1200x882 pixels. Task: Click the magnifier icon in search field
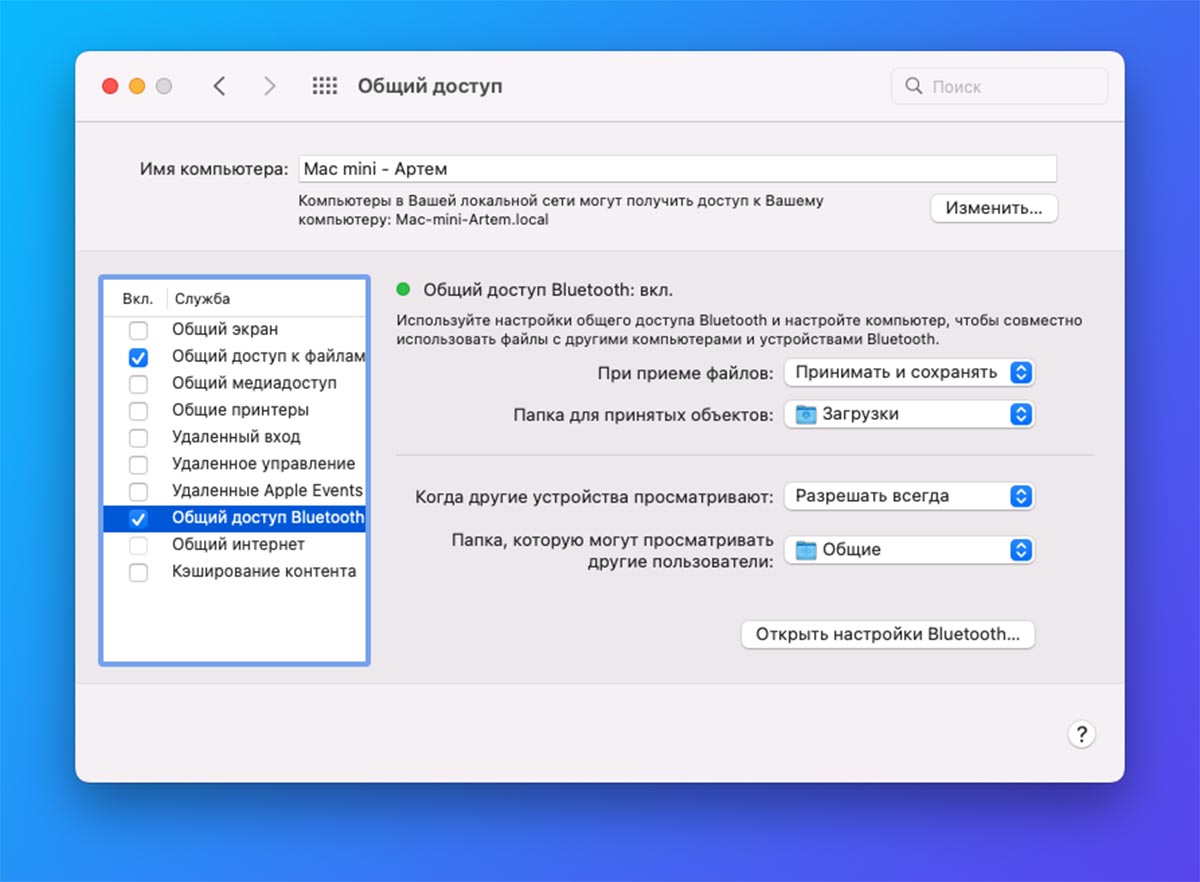pos(913,87)
